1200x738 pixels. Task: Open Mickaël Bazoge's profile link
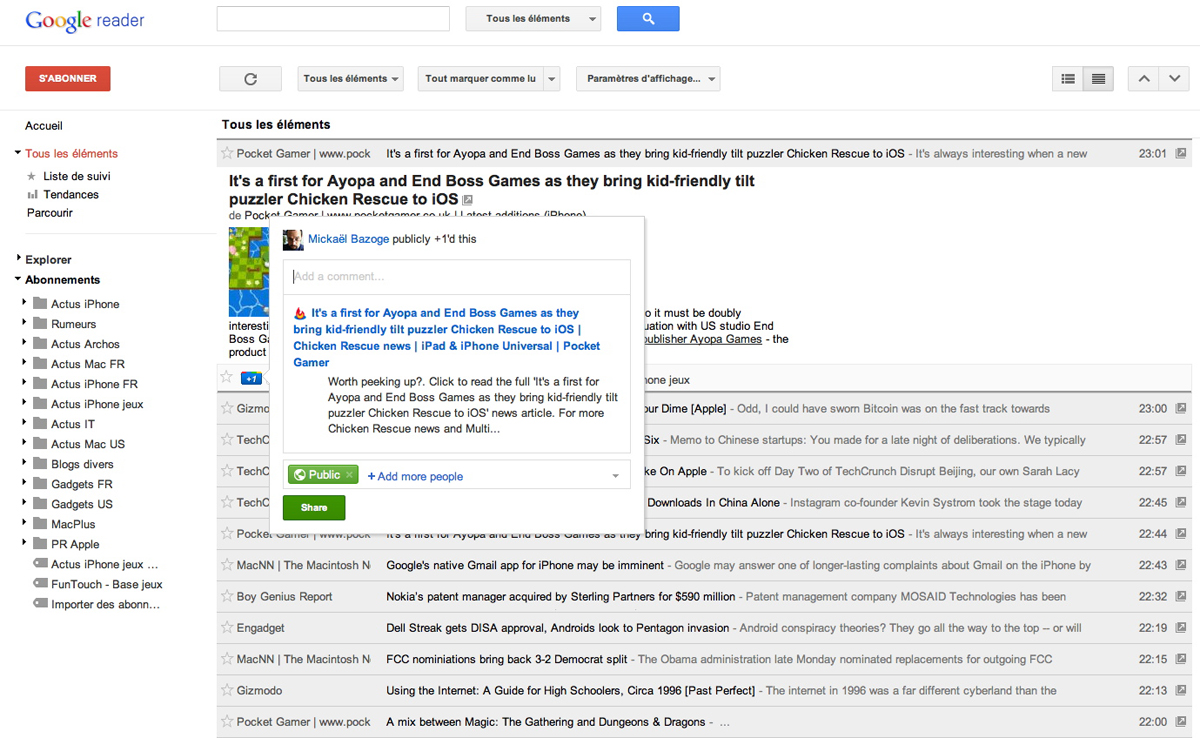[x=348, y=239]
